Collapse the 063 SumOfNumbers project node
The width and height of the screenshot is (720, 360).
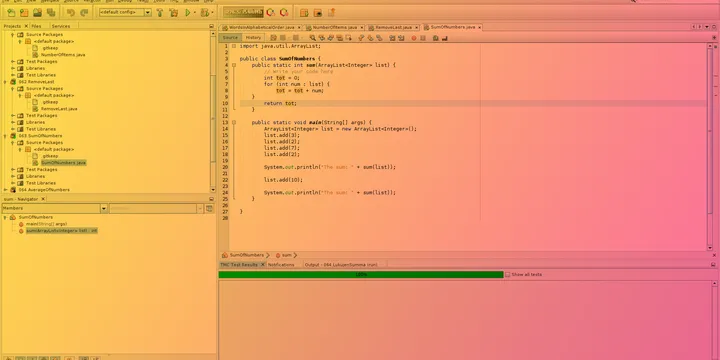pos(6,136)
